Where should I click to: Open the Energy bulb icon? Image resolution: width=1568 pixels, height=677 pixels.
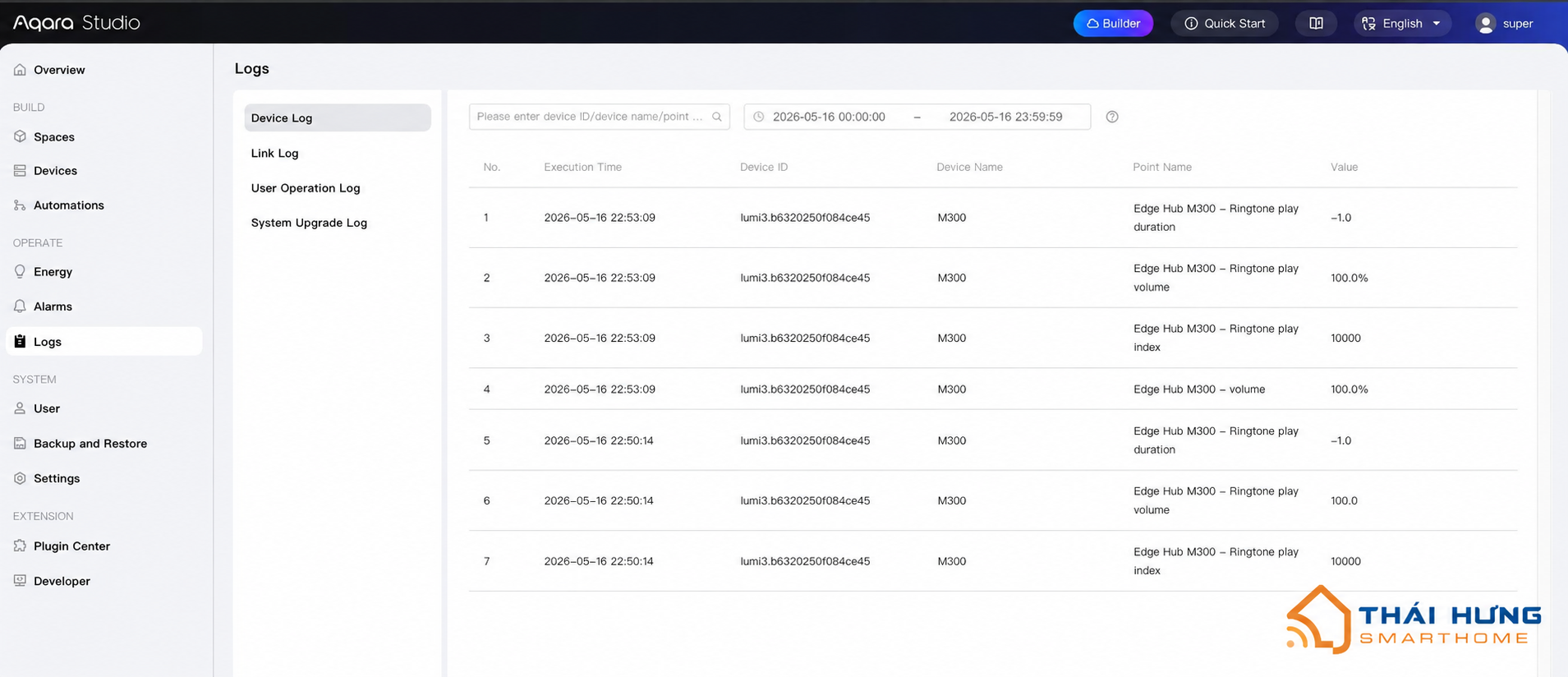(x=20, y=272)
